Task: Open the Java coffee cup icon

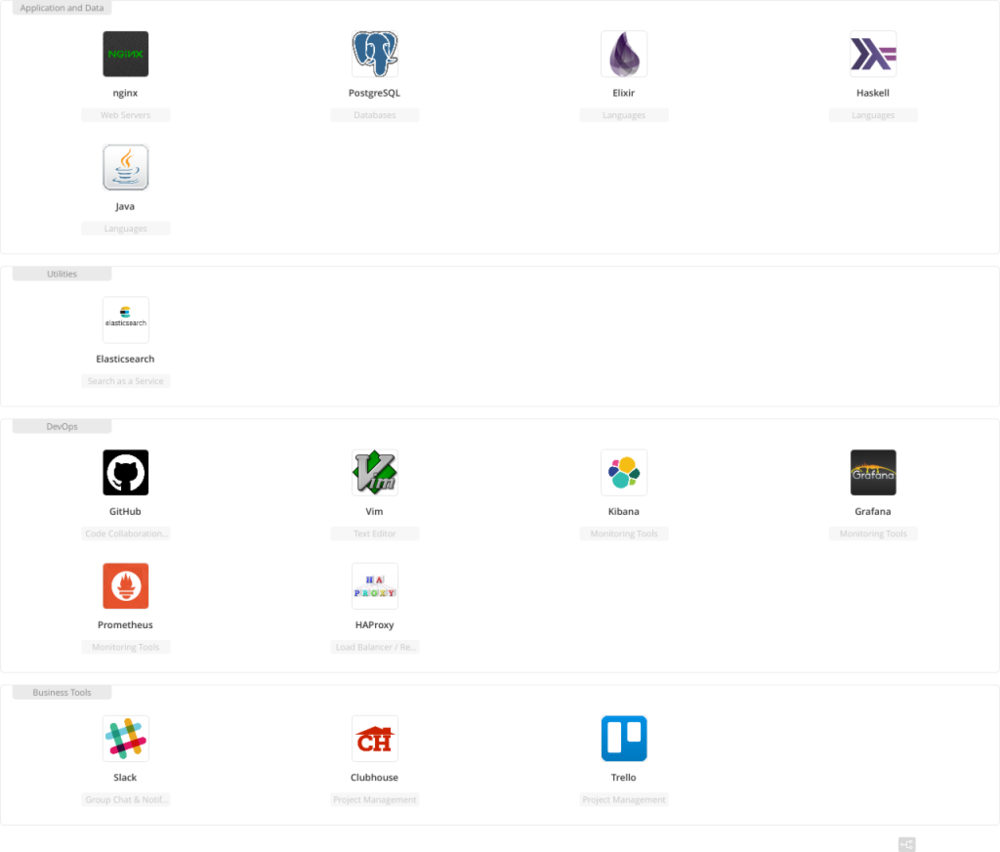Action: (x=126, y=167)
